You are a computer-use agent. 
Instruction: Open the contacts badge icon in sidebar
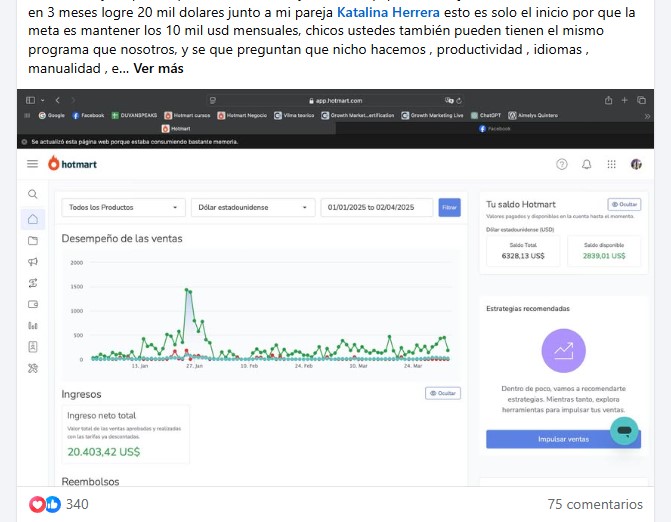[x=33, y=347]
